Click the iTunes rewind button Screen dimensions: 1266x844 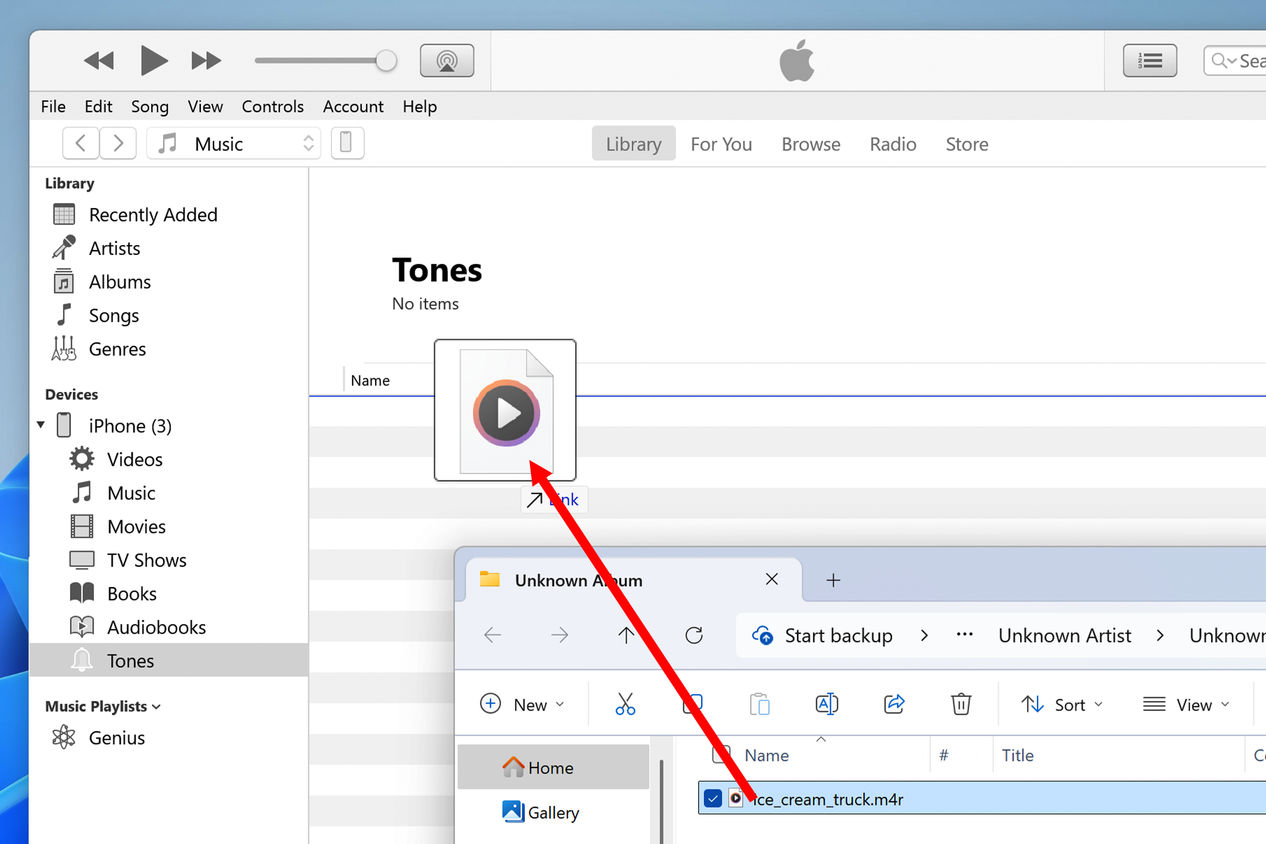point(99,61)
